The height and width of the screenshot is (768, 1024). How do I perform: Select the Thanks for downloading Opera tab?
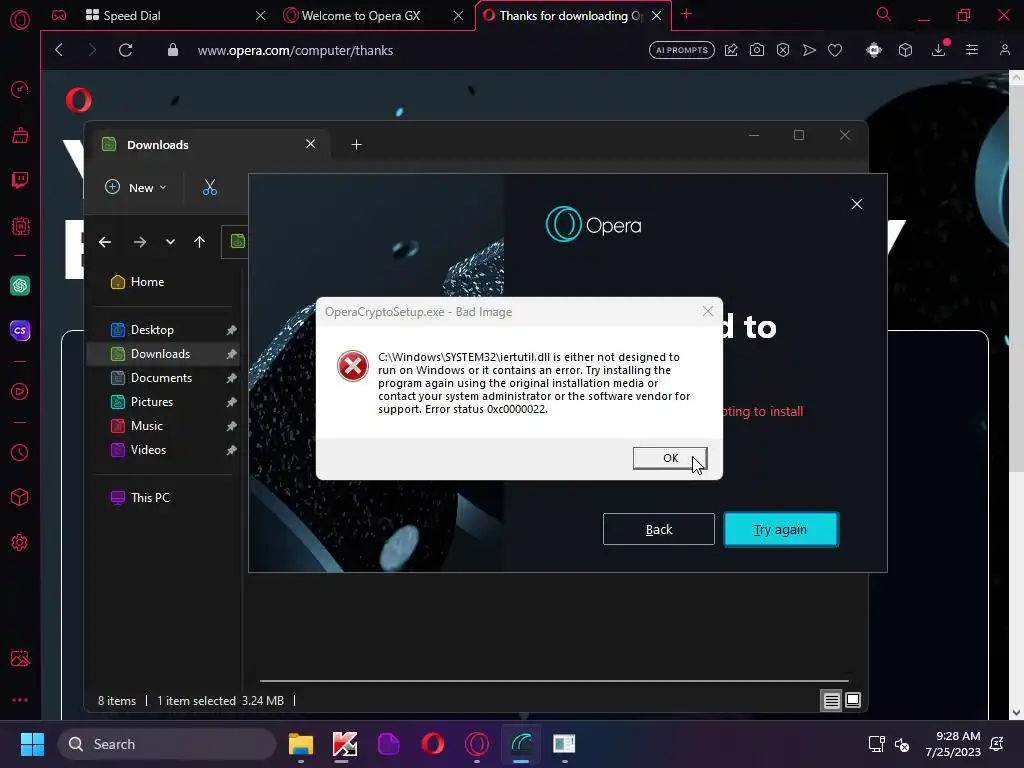(x=569, y=16)
